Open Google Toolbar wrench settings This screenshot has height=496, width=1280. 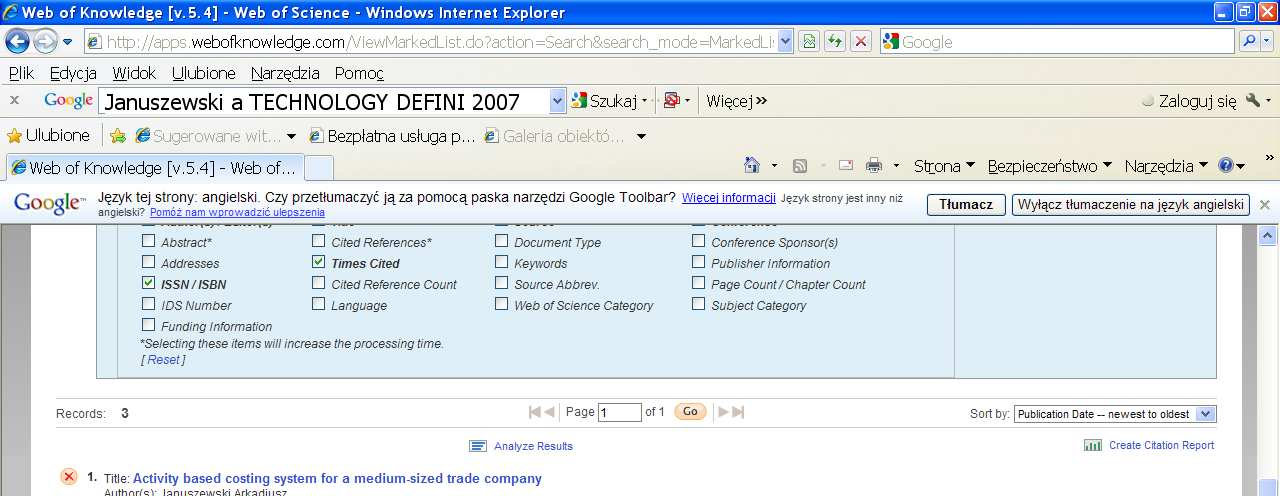(1253, 101)
